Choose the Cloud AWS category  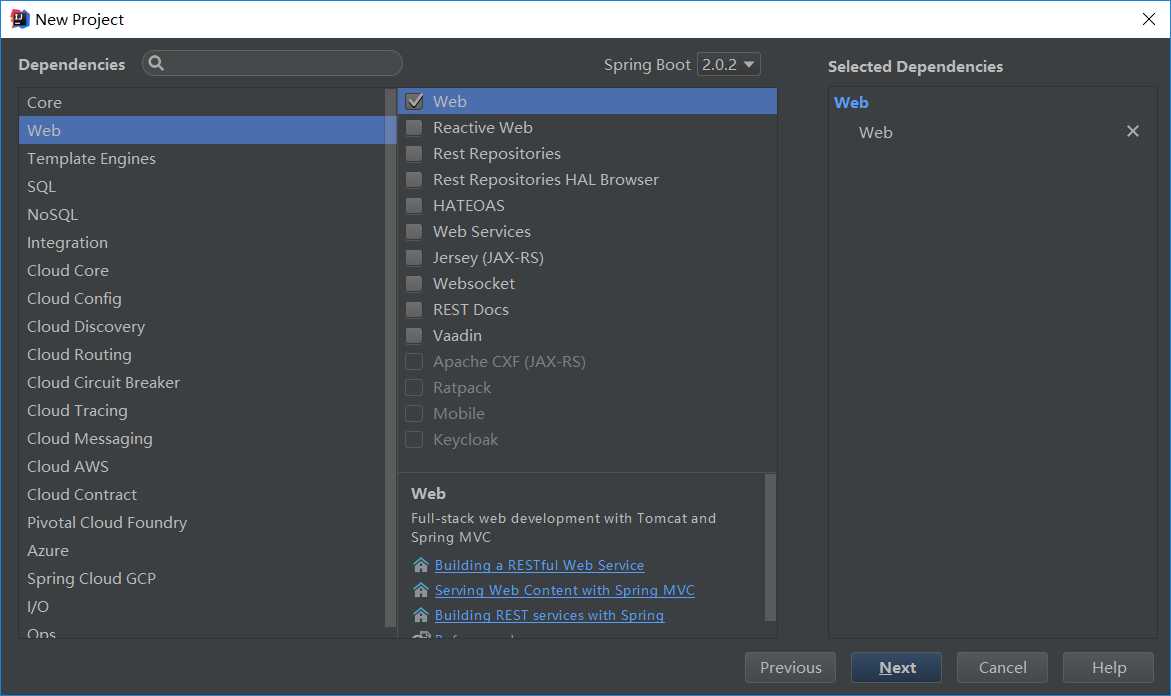pos(202,466)
